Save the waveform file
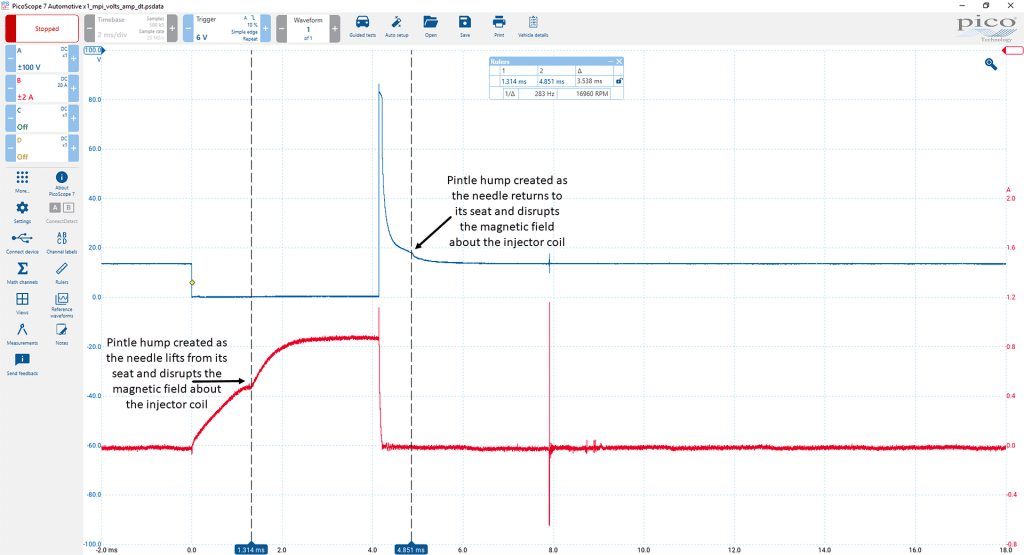Viewport: 1024px width, 555px height. (x=464, y=26)
